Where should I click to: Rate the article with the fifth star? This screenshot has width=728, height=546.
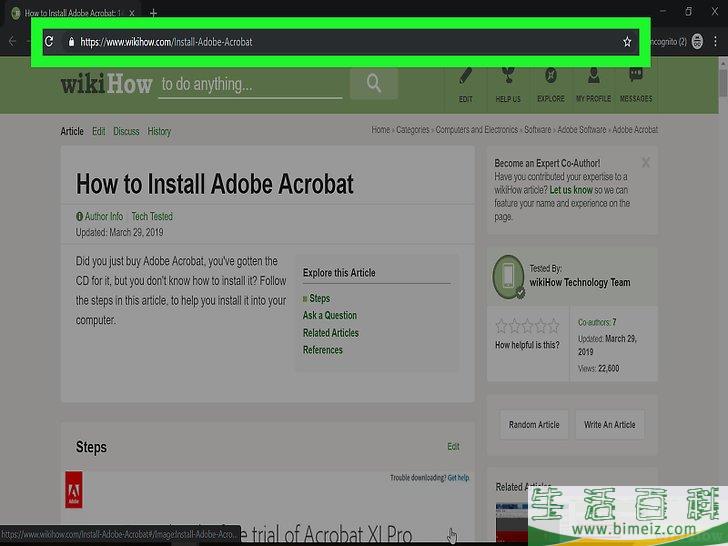553,326
